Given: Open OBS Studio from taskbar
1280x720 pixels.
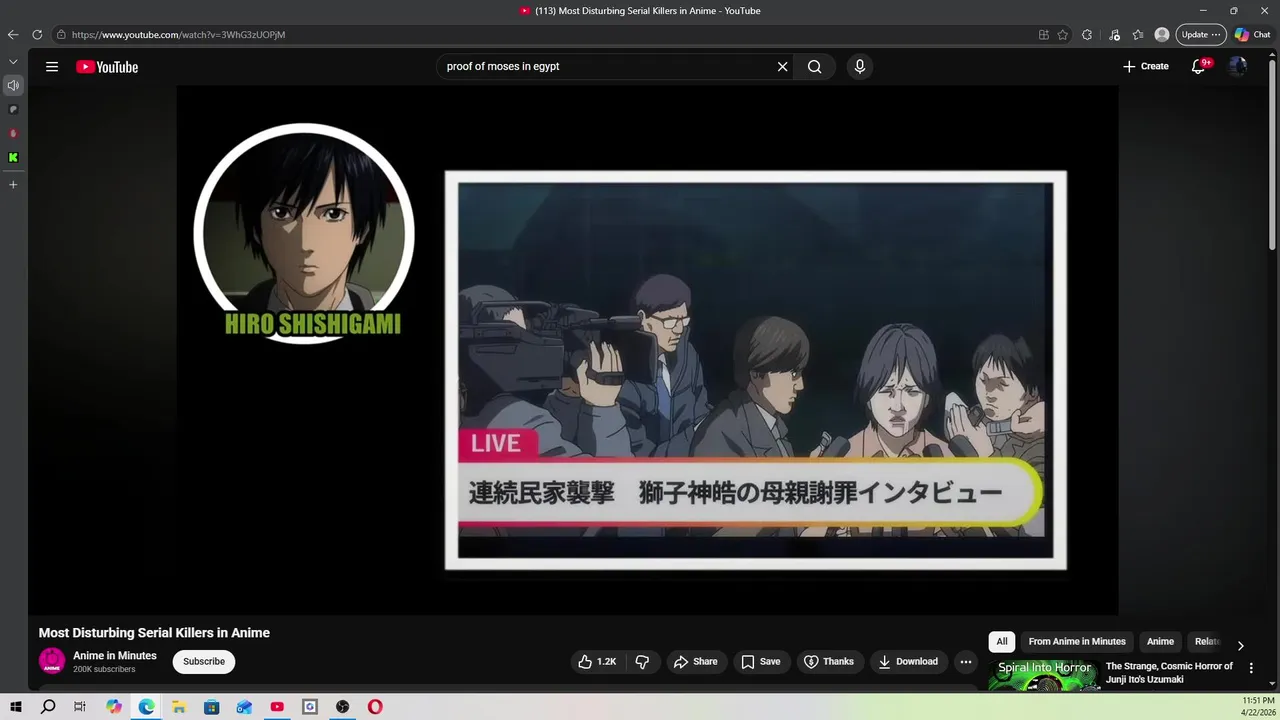Looking at the screenshot, I should [x=343, y=707].
